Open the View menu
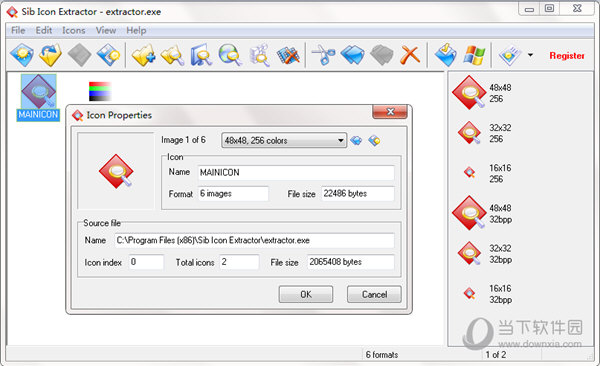The height and width of the screenshot is (366, 600). (x=106, y=30)
